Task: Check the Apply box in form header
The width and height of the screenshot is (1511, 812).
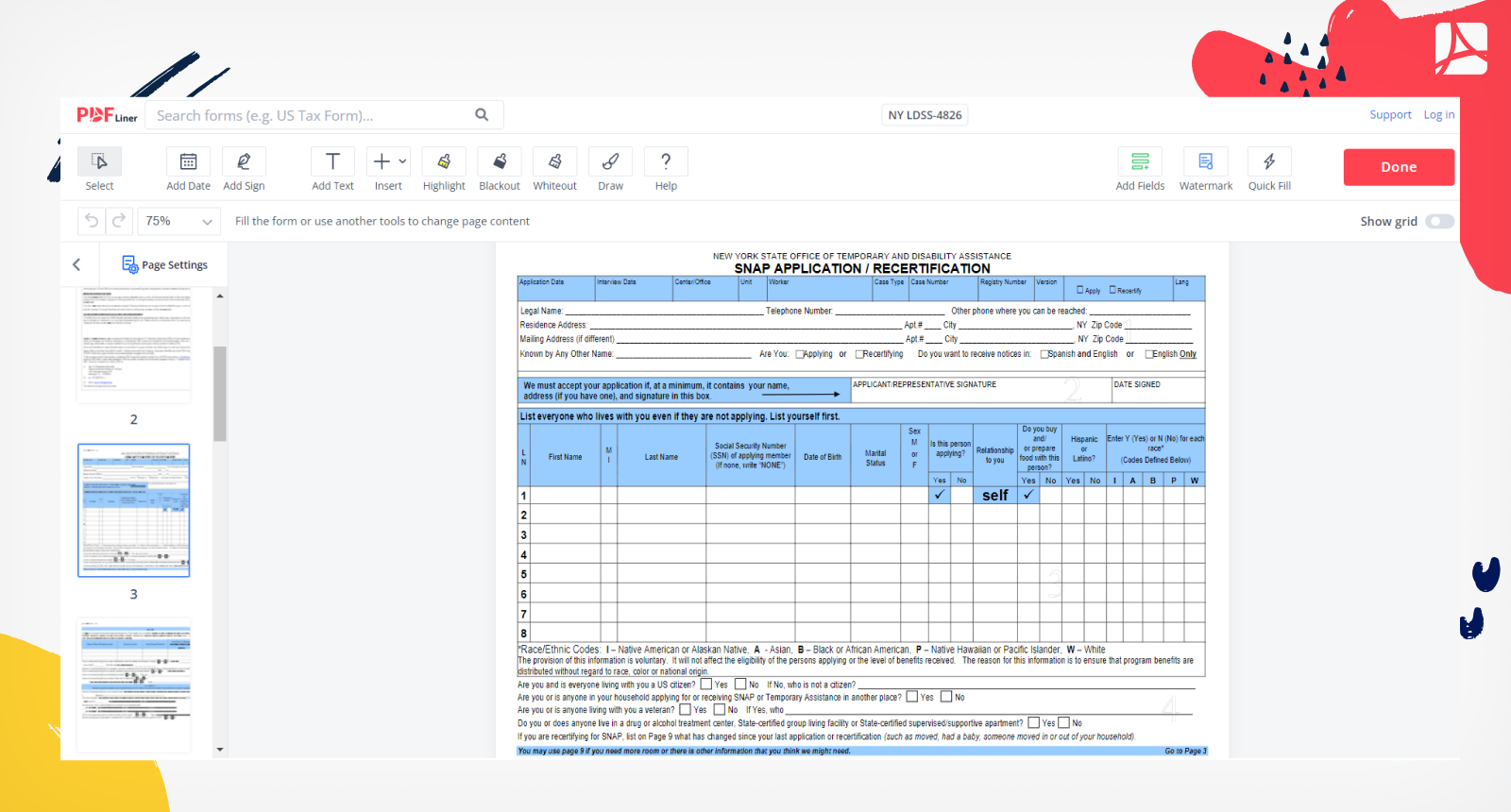Action: [x=1080, y=290]
